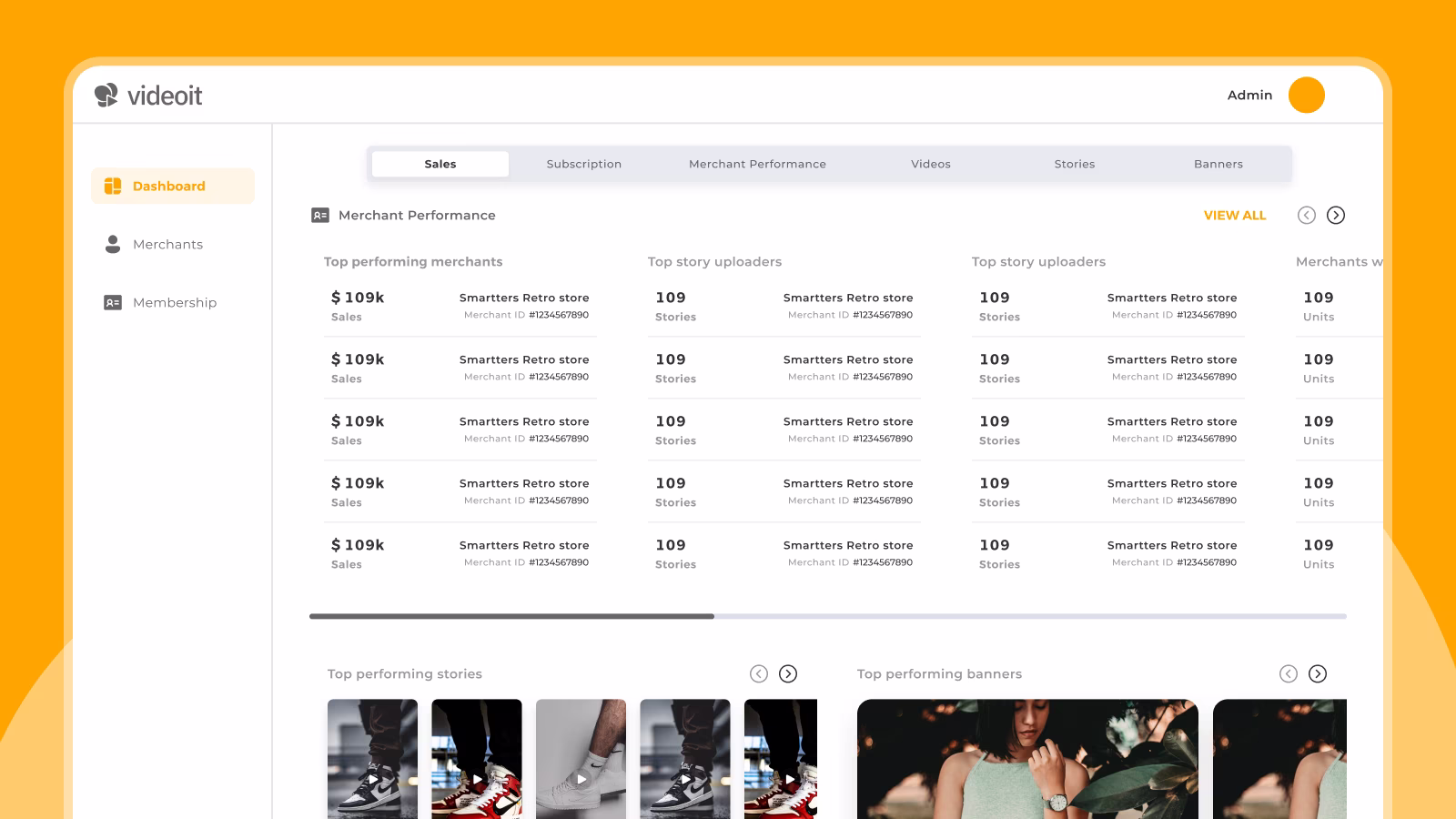Play the white sneaker story thumbnail
The width and height of the screenshot is (1456, 819).
point(581,759)
